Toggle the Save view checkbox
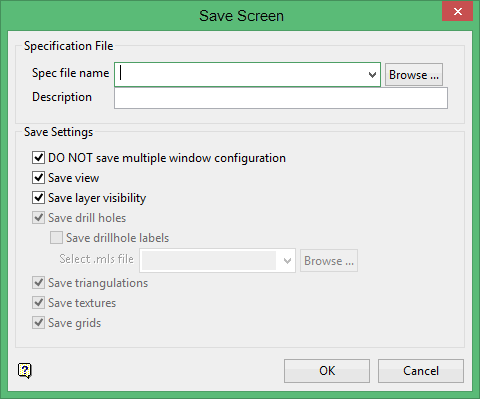 tap(38, 178)
